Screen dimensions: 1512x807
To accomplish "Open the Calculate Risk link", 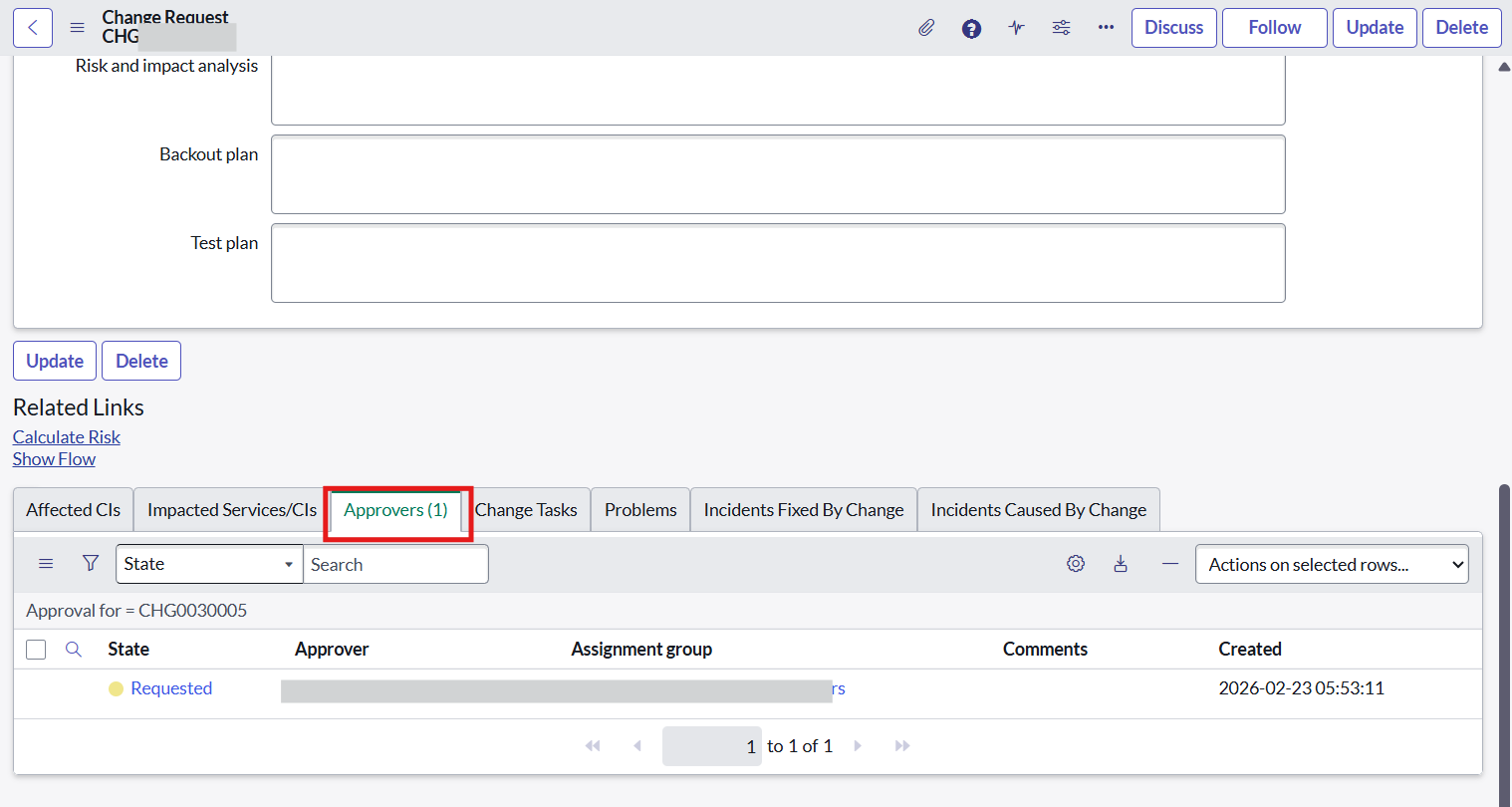I will coord(67,437).
